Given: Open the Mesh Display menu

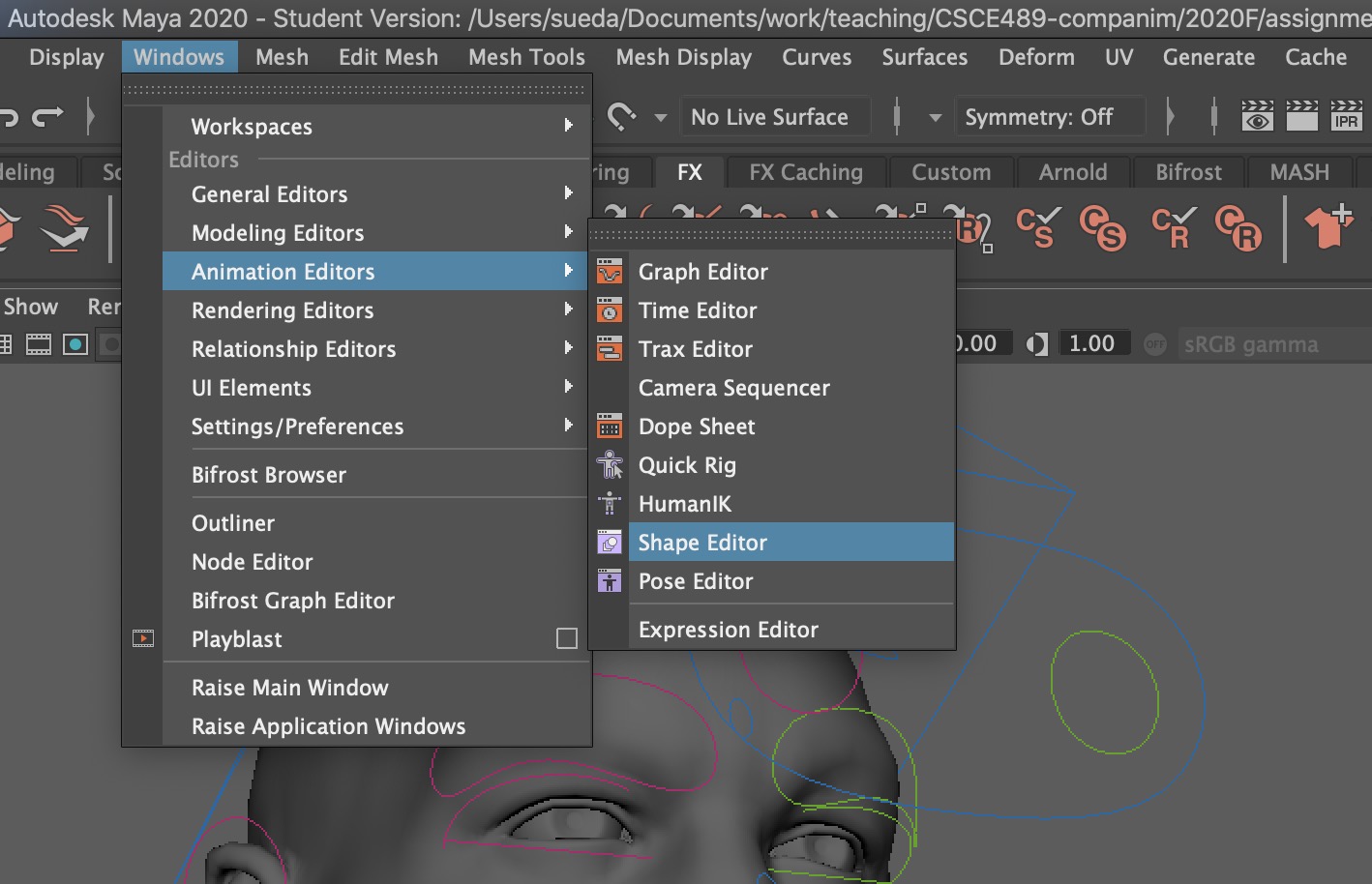Looking at the screenshot, I should [x=684, y=57].
